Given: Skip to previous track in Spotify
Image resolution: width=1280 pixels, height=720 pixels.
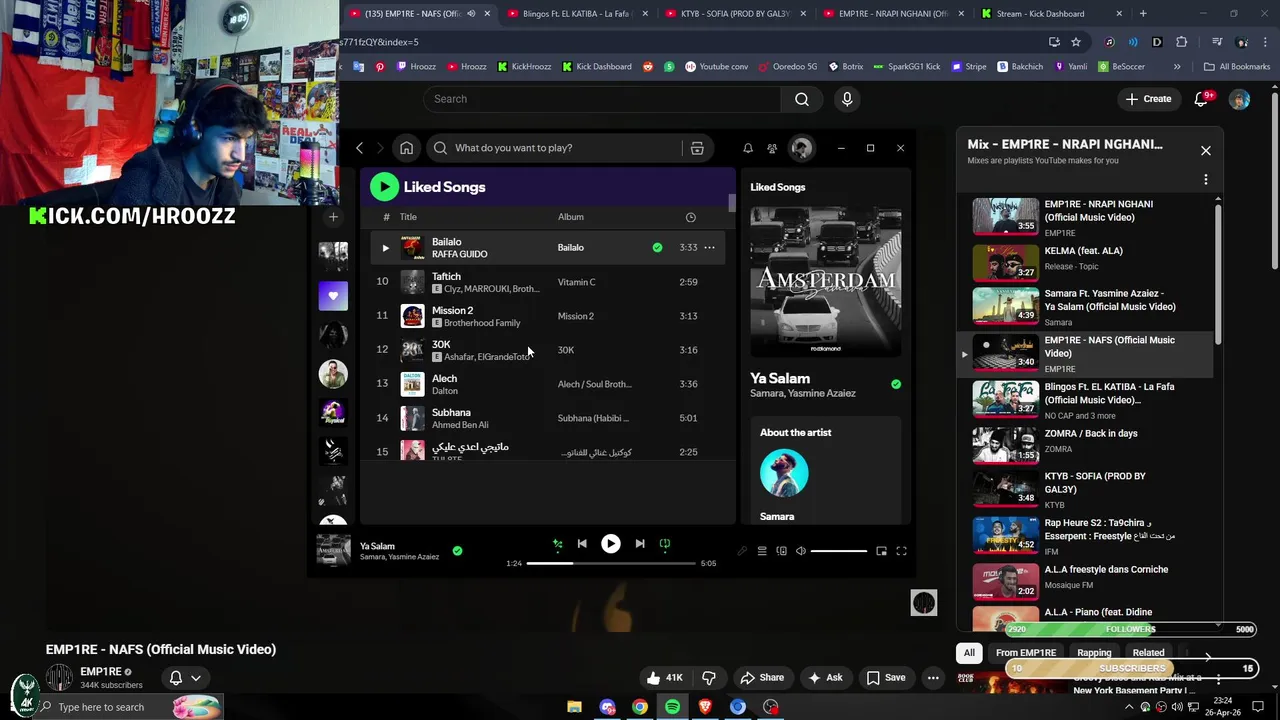Looking at the screenshot, I should click(582, 544).
